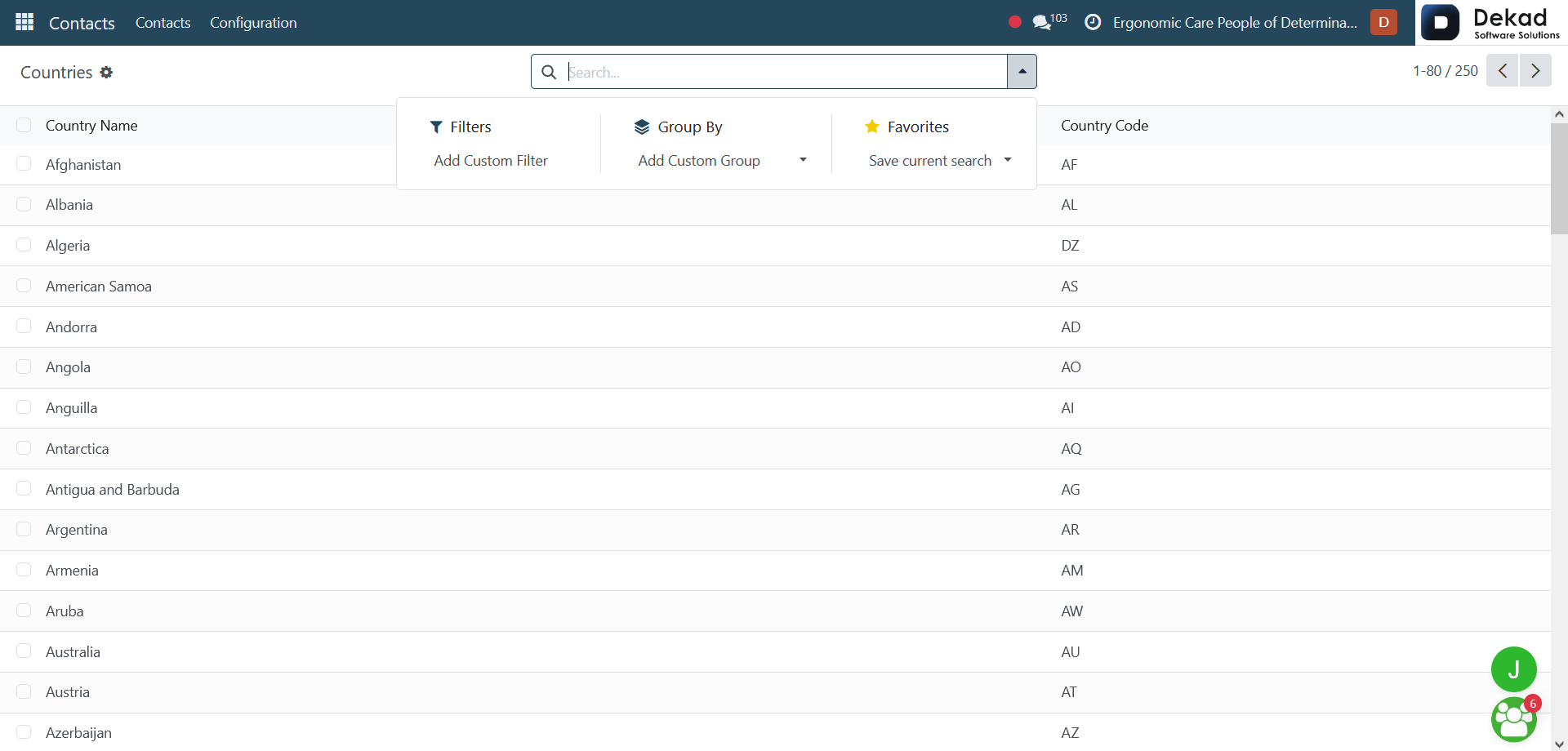
Task: Expand the Add Custom Group dropdown
Action: click(x=803, y=160)
